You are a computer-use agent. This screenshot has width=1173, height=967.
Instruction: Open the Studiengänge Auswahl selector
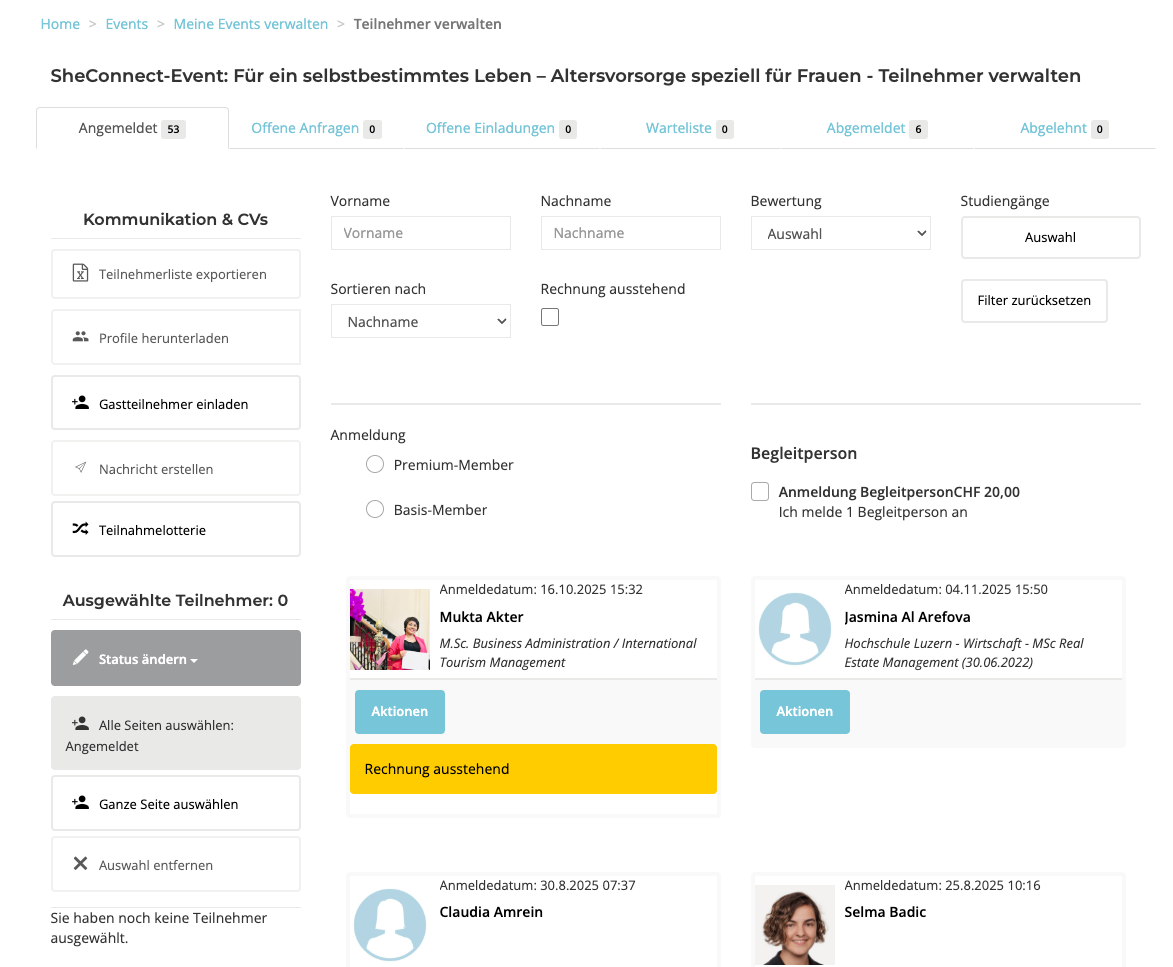pos(1050,238)
